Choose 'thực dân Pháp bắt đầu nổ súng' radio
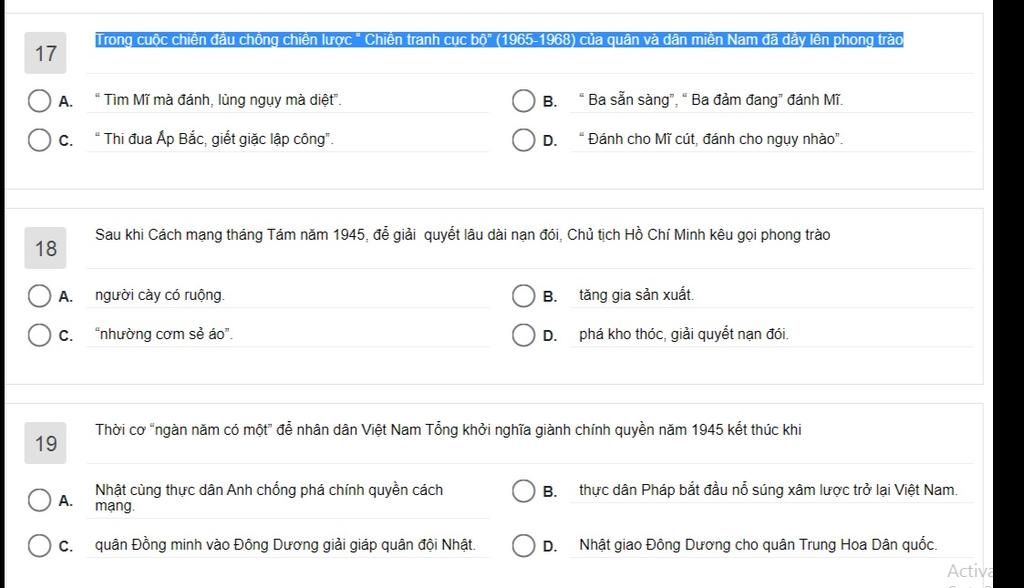 click(523, 491)
